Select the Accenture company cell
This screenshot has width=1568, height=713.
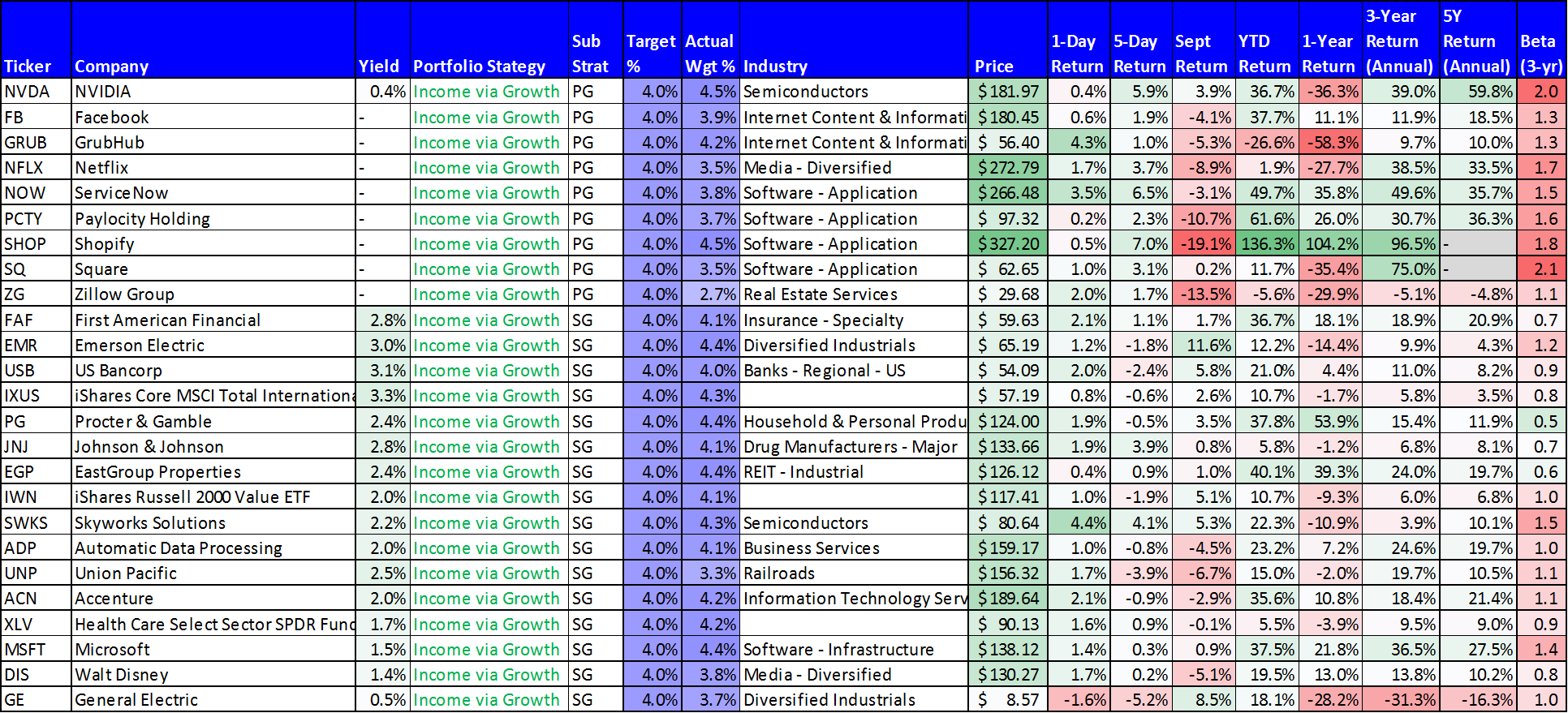coord(213,599)
